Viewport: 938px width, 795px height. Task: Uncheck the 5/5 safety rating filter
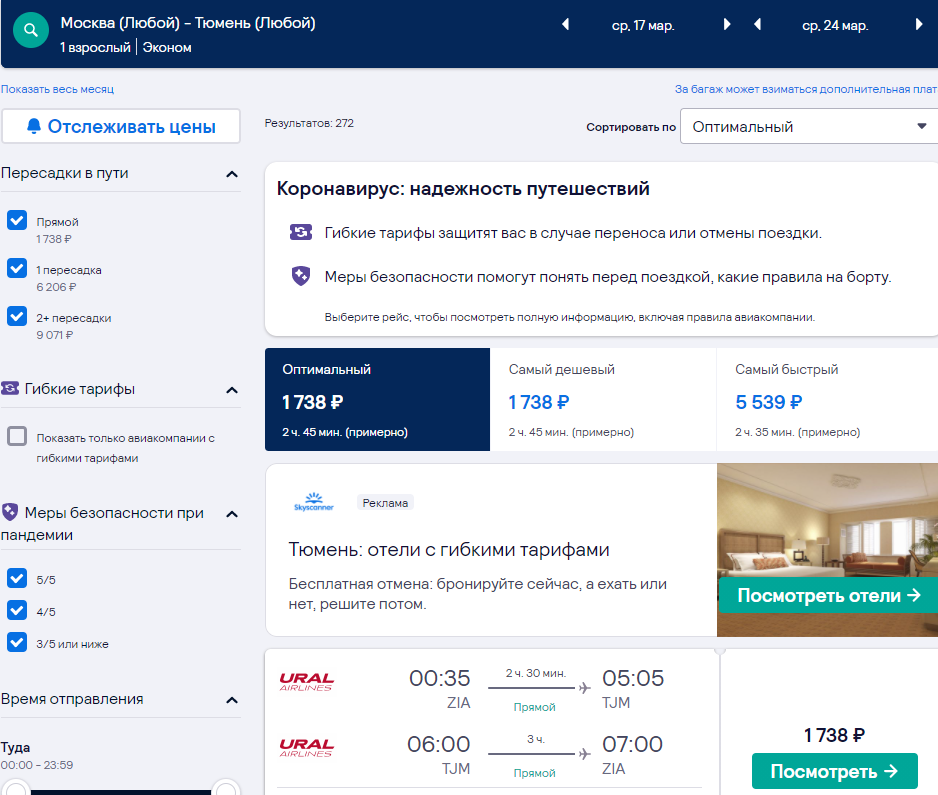(x=17, y=578)
